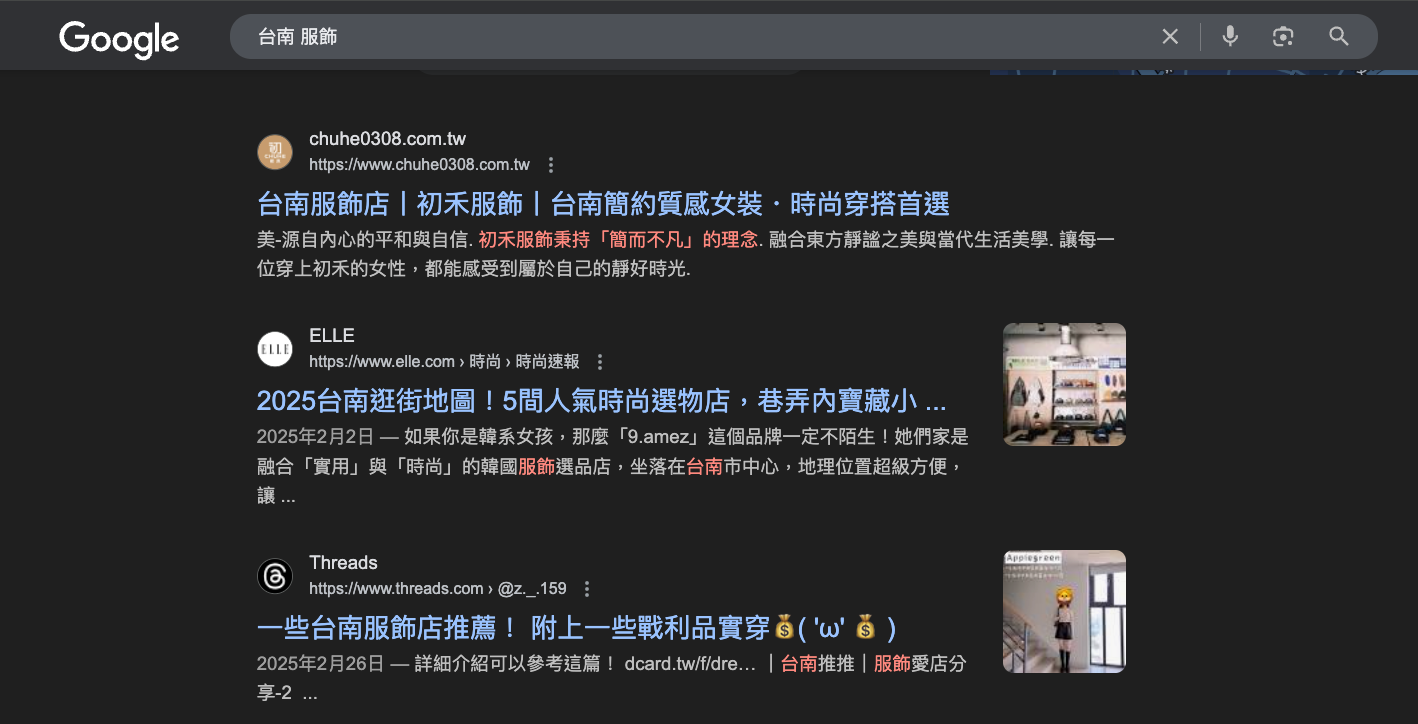Open the Threads result outfit thumbnail

tap(1064, 611)
